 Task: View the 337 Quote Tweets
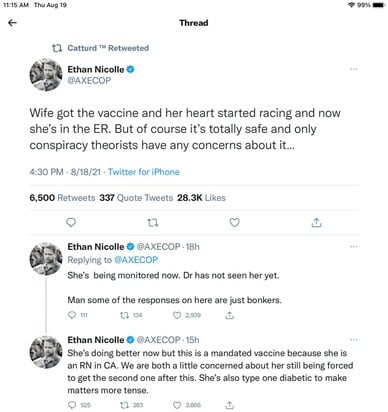(136, 198)
